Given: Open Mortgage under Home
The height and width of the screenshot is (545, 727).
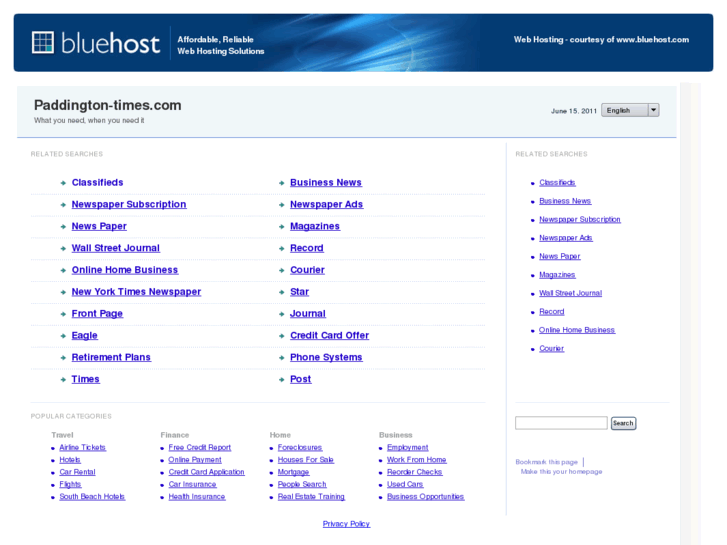Looking at the screenshot, I should point(293,472).
